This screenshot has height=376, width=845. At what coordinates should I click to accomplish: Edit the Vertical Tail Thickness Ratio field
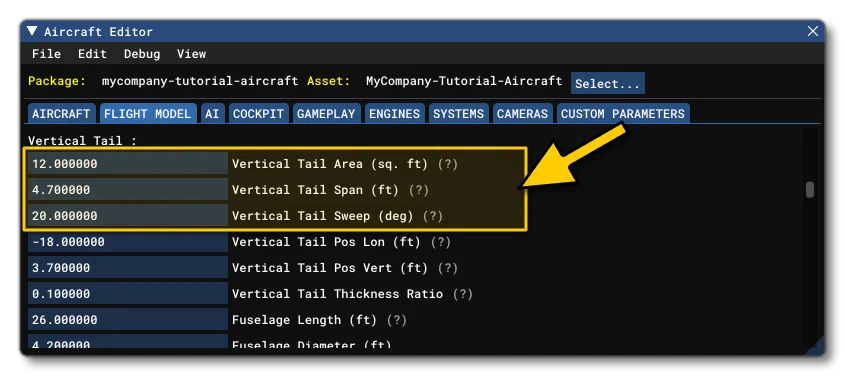[x=128, y=294]
